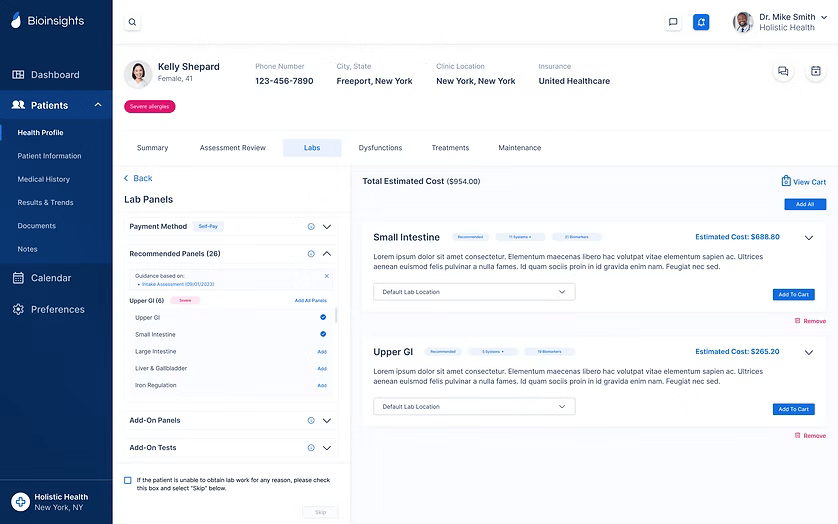The image size is (838, 524).
Task: Uncheck the Small Intestine panel checkmark
Action: pos(323,334)
